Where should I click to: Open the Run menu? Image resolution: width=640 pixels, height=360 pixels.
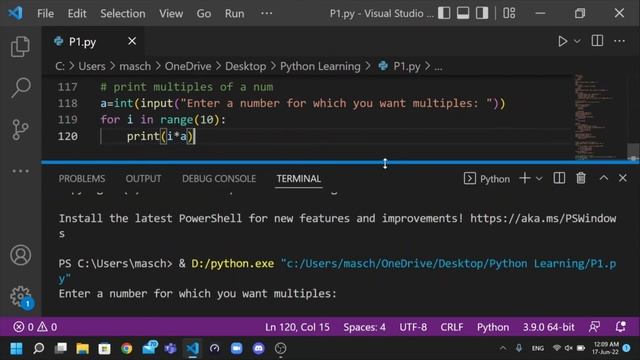(235, 13)
